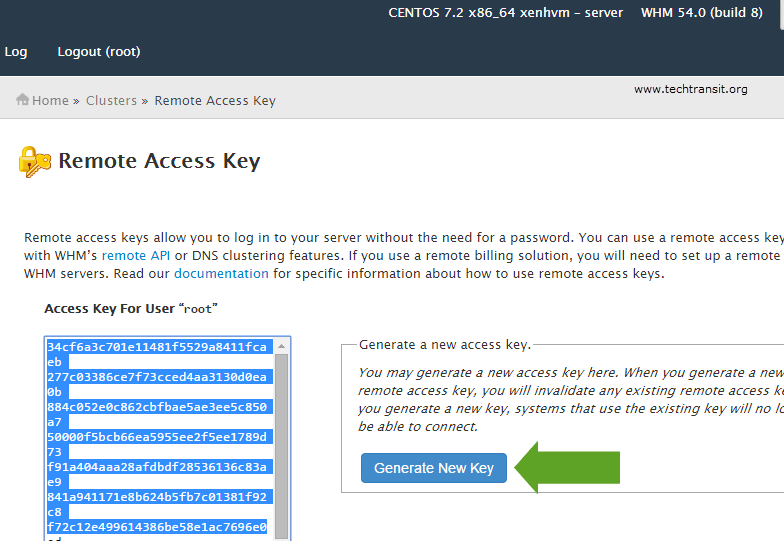784x541 pixels.
Task: Click the green arrow pointing to Generate
Action: 567,468
